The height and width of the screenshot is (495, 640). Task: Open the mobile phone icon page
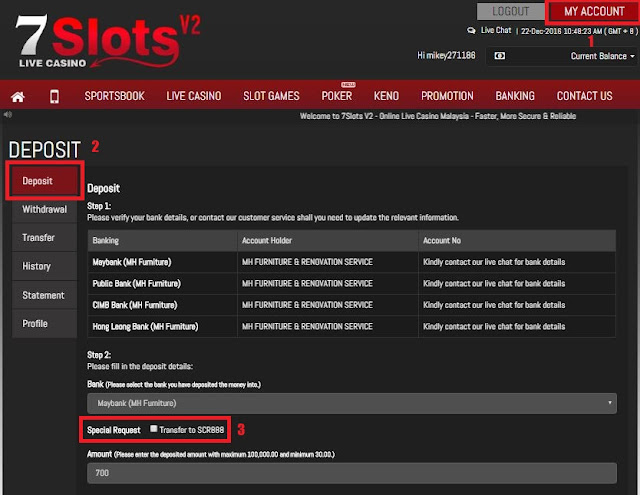coord(54,97)
